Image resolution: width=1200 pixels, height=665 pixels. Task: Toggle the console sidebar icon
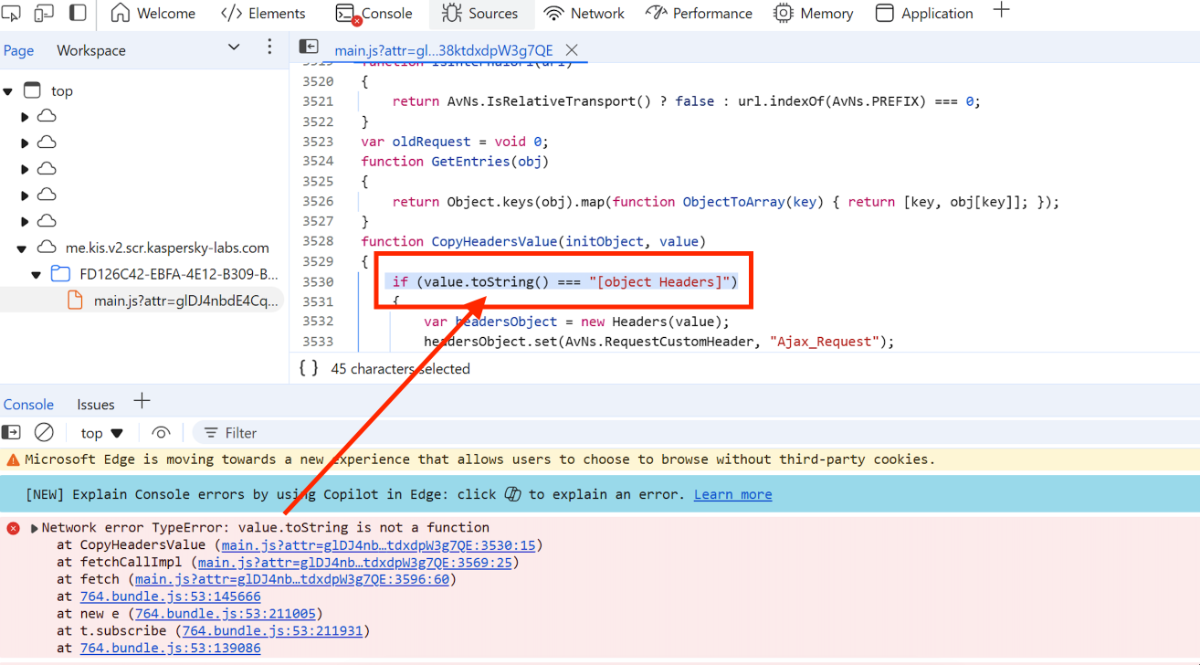[x=11, y=433]
